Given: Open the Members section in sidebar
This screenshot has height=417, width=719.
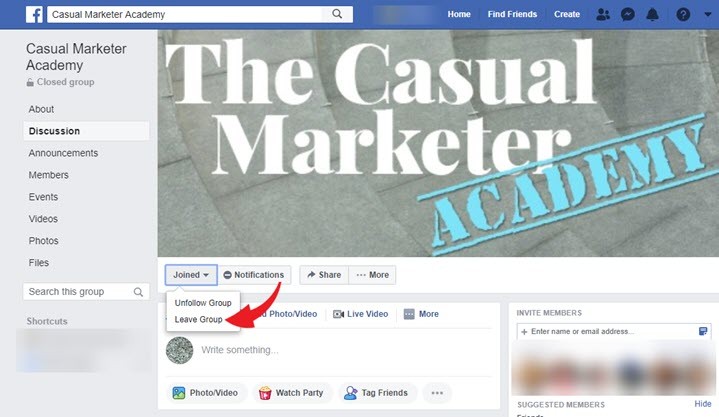Looking at the screenshot, I should (x=48, y=175).
